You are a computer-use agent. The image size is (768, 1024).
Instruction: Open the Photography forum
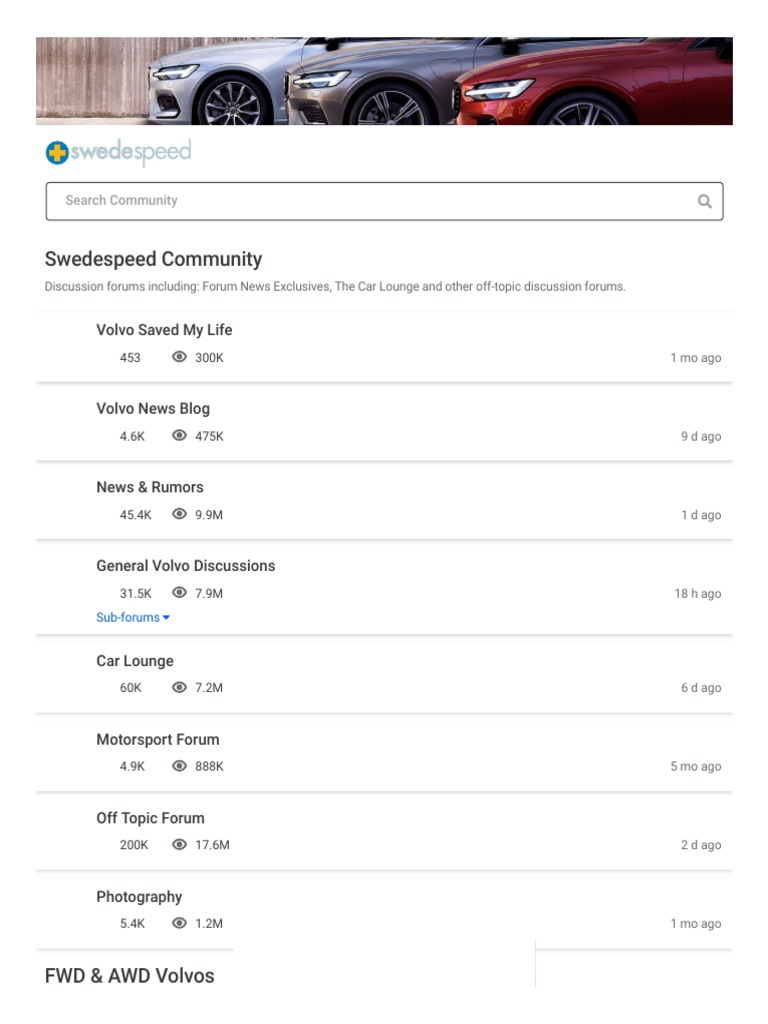click(x=139, y=897)
